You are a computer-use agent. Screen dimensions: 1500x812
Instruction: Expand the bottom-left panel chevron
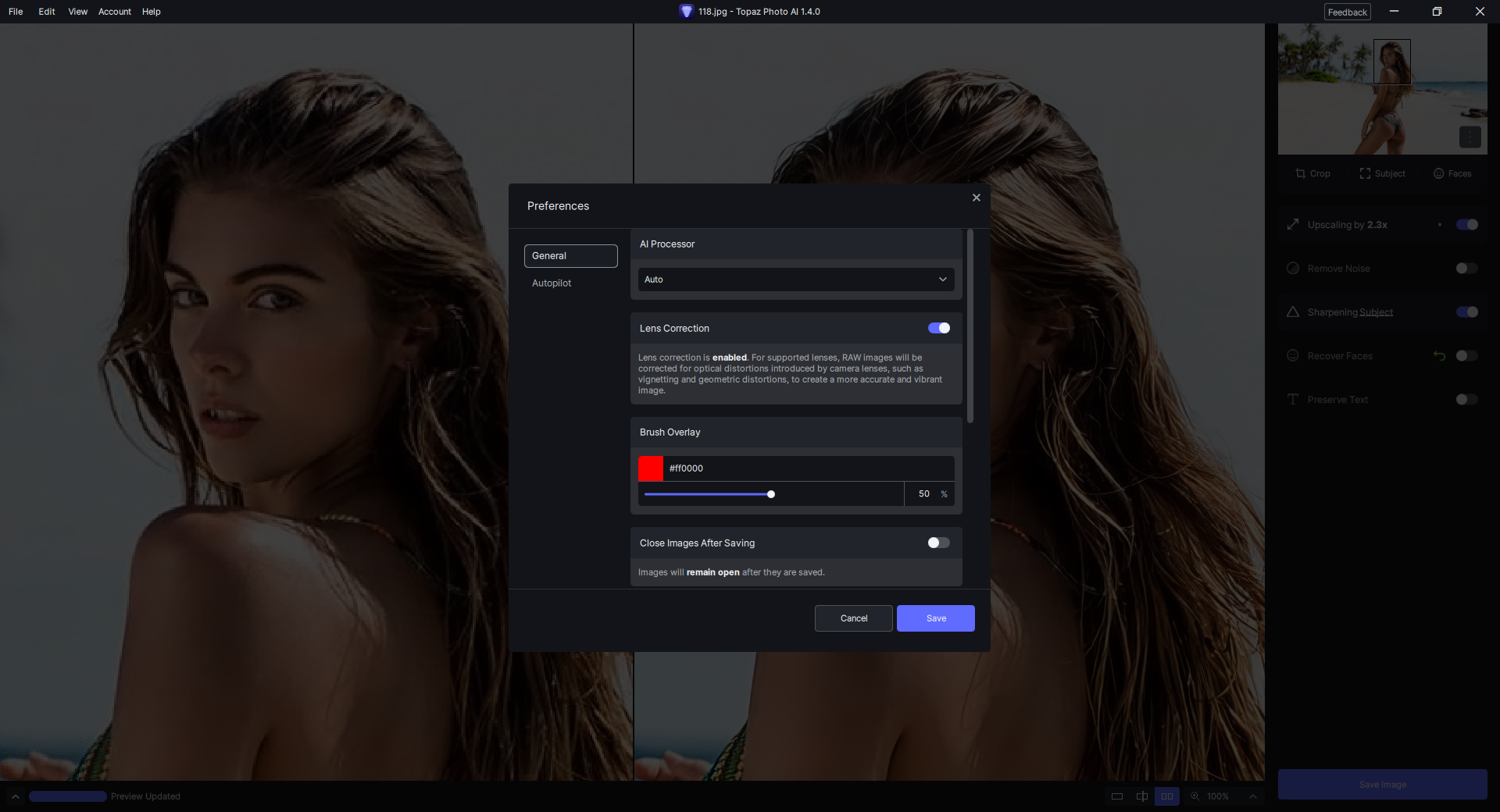15,796
